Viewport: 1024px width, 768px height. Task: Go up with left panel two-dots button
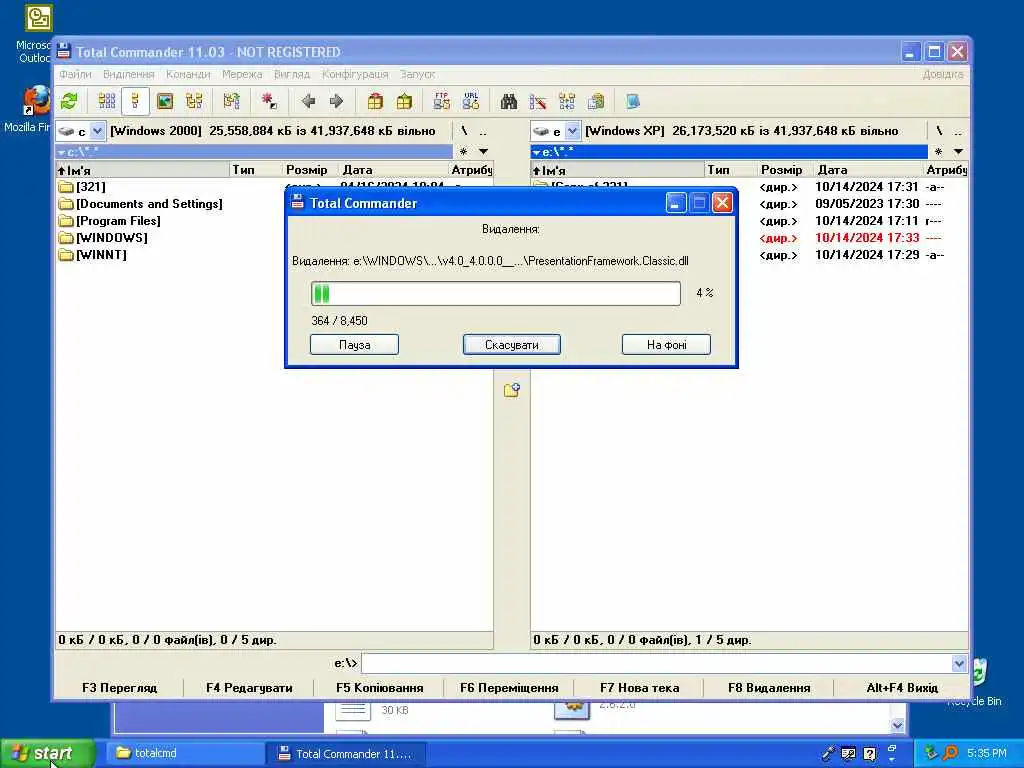pos(483,131)
